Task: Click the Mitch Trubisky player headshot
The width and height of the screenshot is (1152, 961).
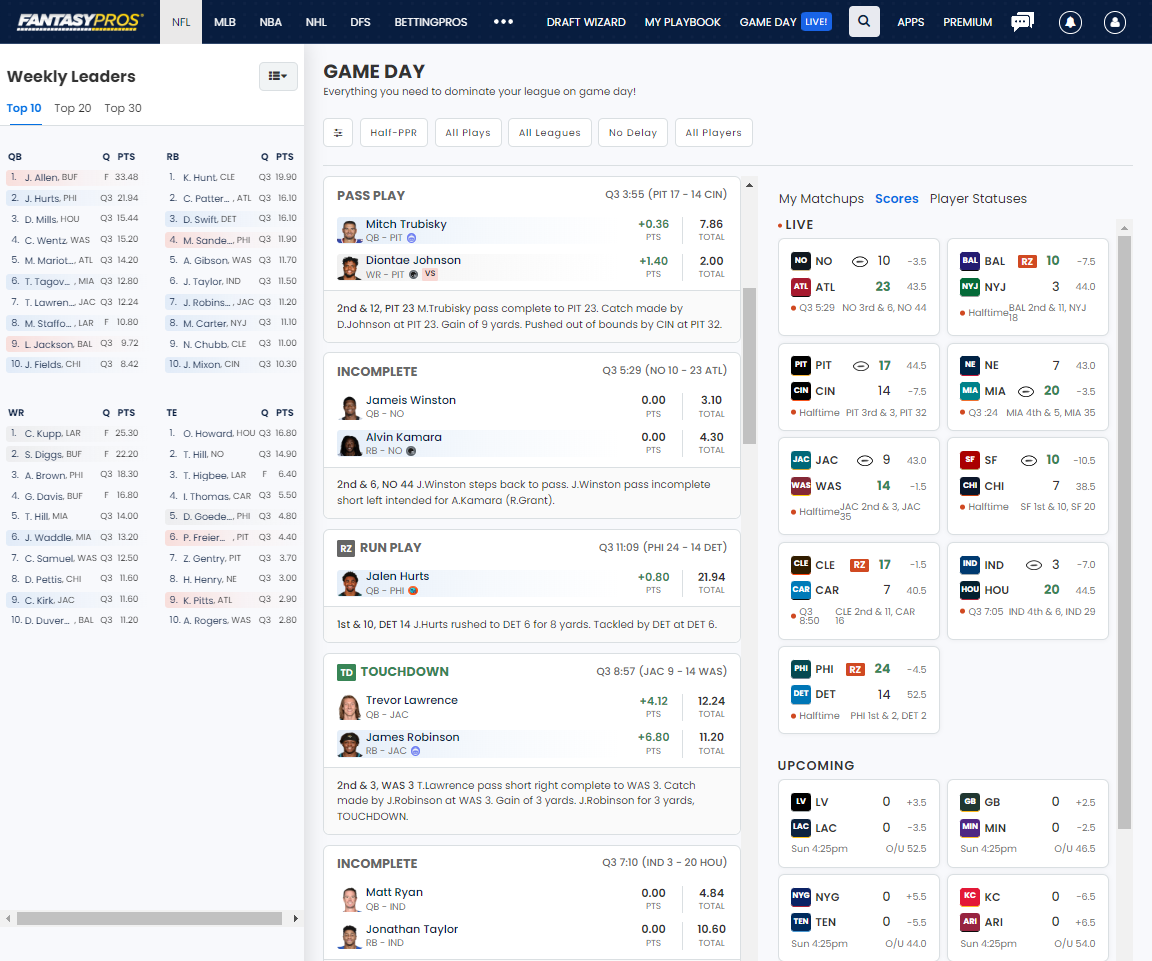Action: click(x=349, y=231)
